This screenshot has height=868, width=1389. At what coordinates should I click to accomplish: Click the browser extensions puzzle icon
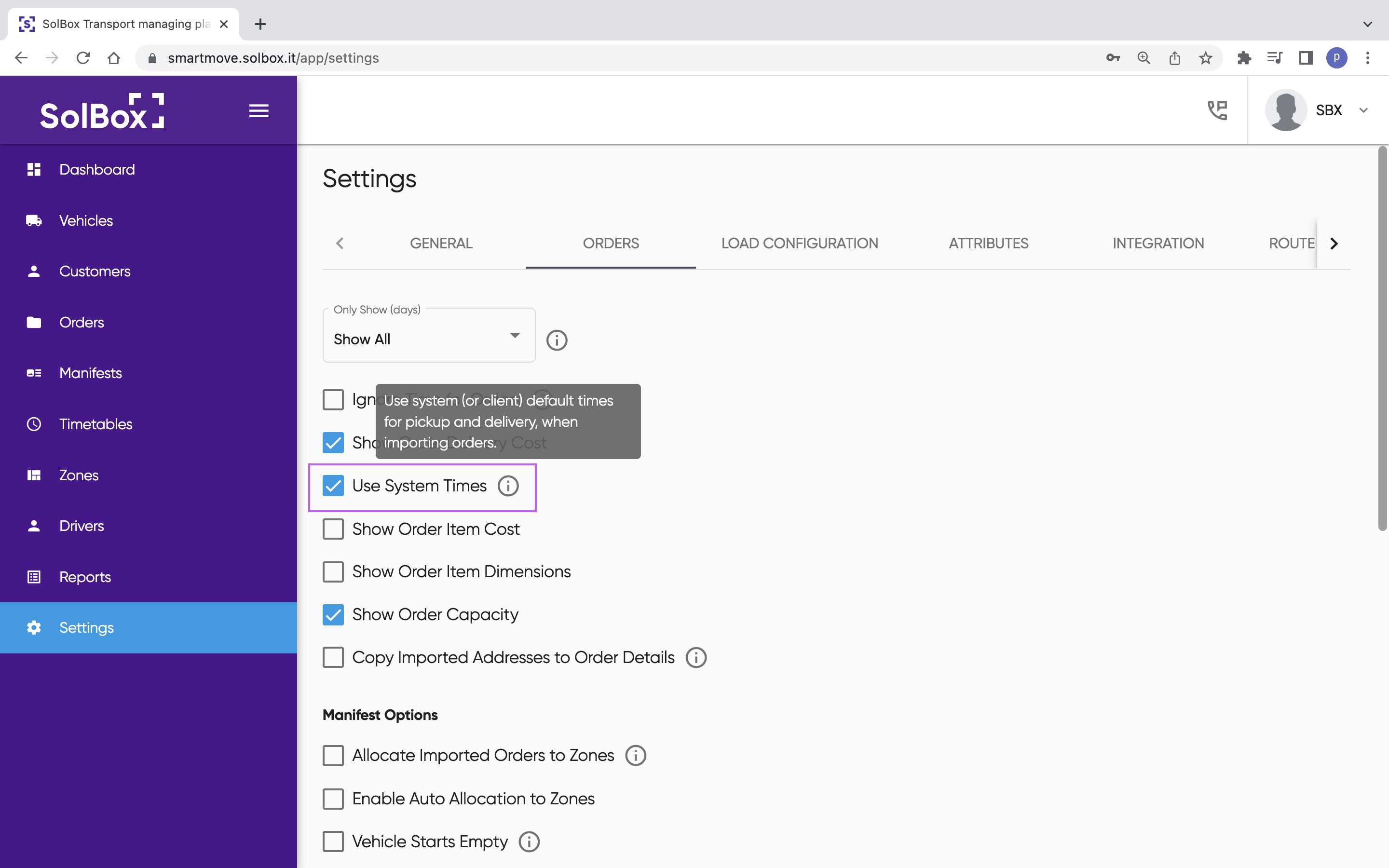click(1244, 58)
